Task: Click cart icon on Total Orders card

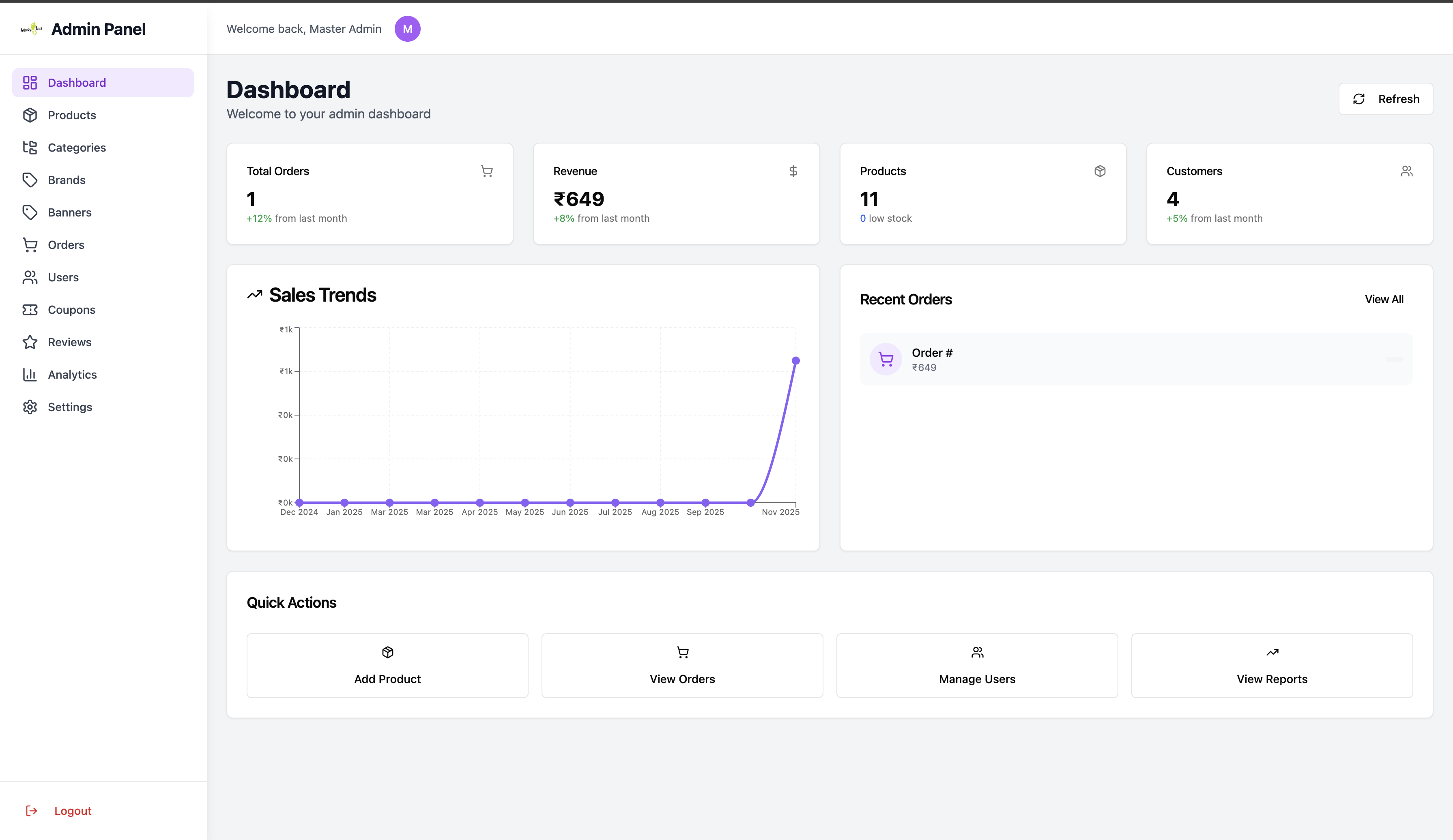Action: click(487, 171)
